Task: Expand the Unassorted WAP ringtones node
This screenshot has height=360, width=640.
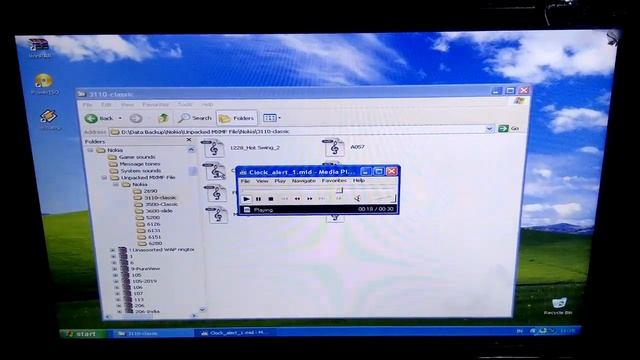Action: pos(112,250)
